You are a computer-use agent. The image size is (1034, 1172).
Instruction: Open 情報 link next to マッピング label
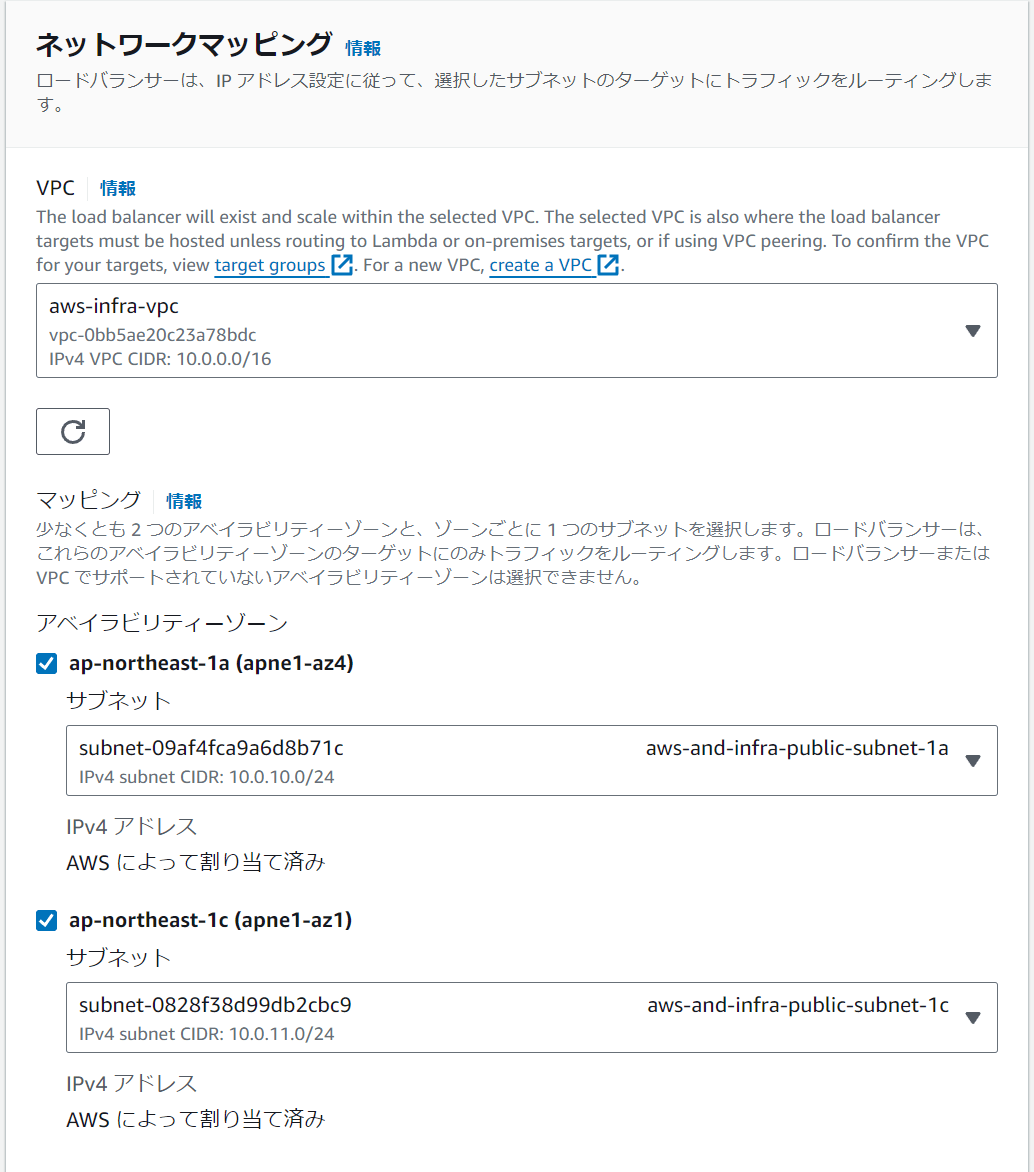pyautogui.click(x=184, y=501)
